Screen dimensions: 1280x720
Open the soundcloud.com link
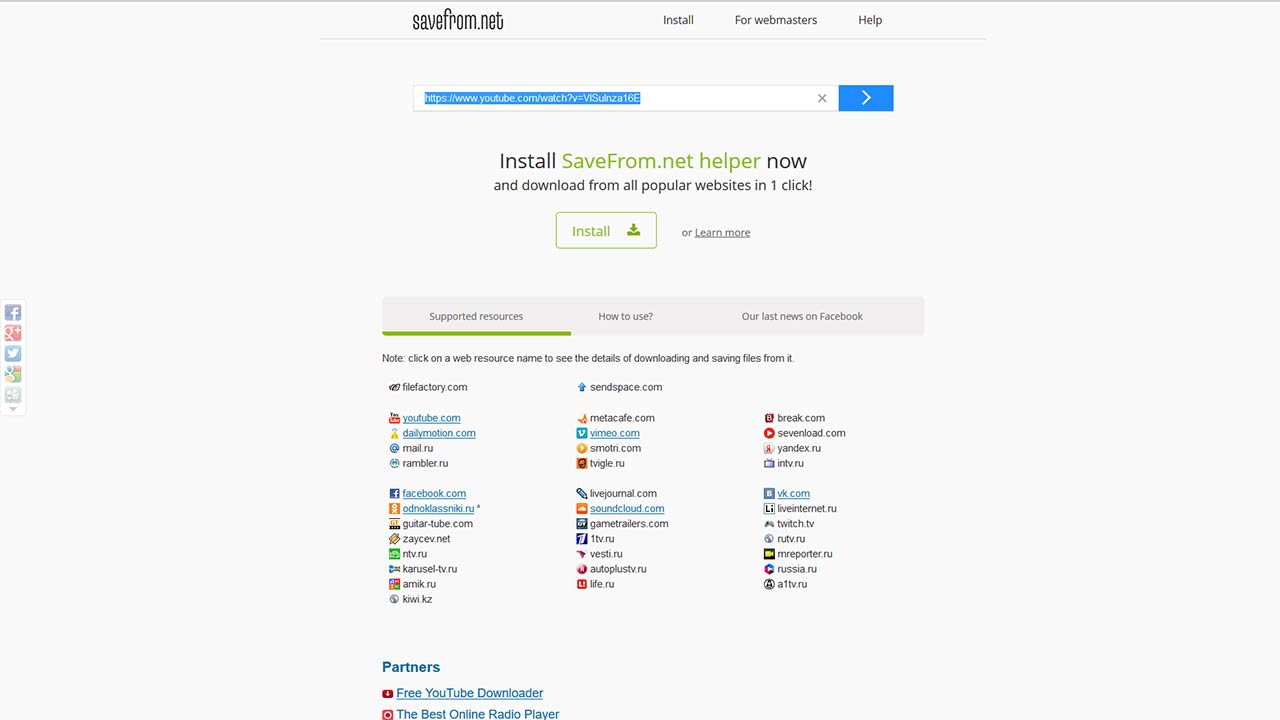pos(627,508)
